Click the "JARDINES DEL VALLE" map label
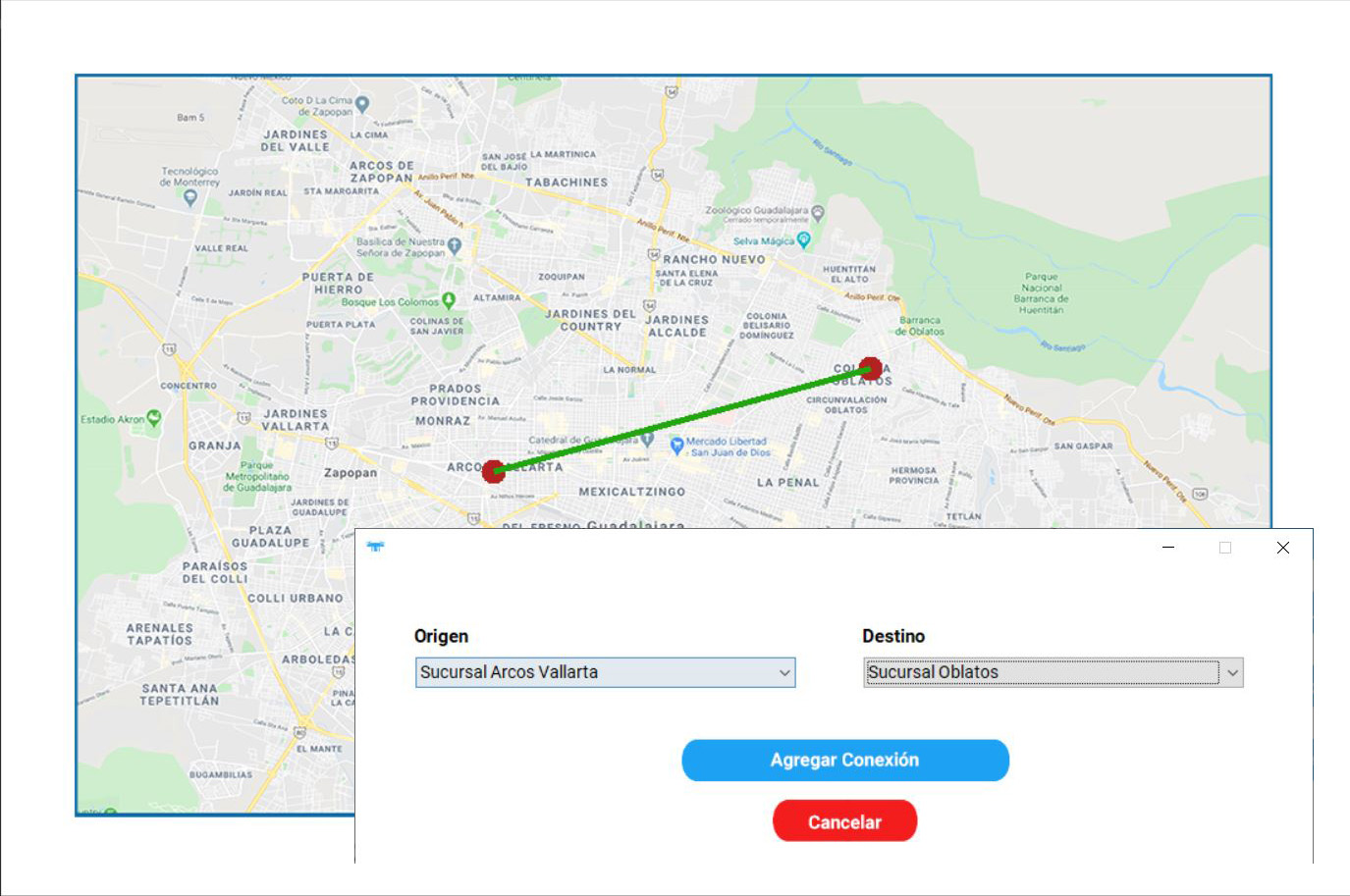The height and width of the screenshot is (896, 1350). (296, 140)
